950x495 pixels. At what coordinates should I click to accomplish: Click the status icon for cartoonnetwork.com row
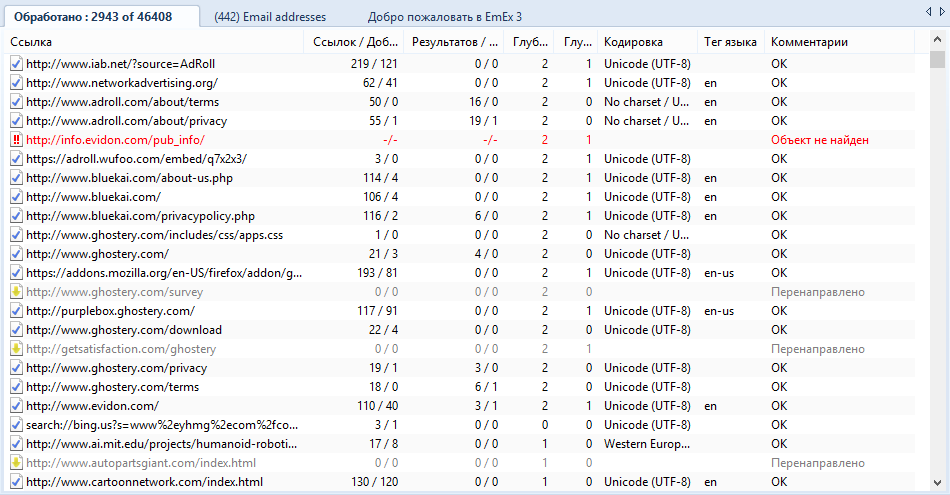pos(16,482)
